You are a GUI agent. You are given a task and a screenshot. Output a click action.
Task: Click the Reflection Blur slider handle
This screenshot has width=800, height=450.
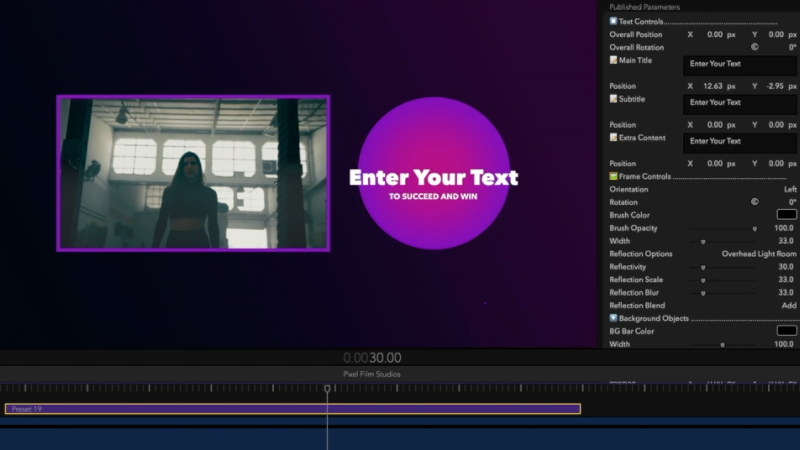[703, 293]
